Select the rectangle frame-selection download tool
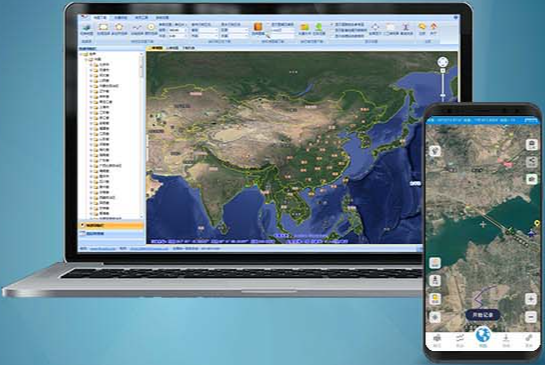This screenshot has height=365, width=545. 104,29
